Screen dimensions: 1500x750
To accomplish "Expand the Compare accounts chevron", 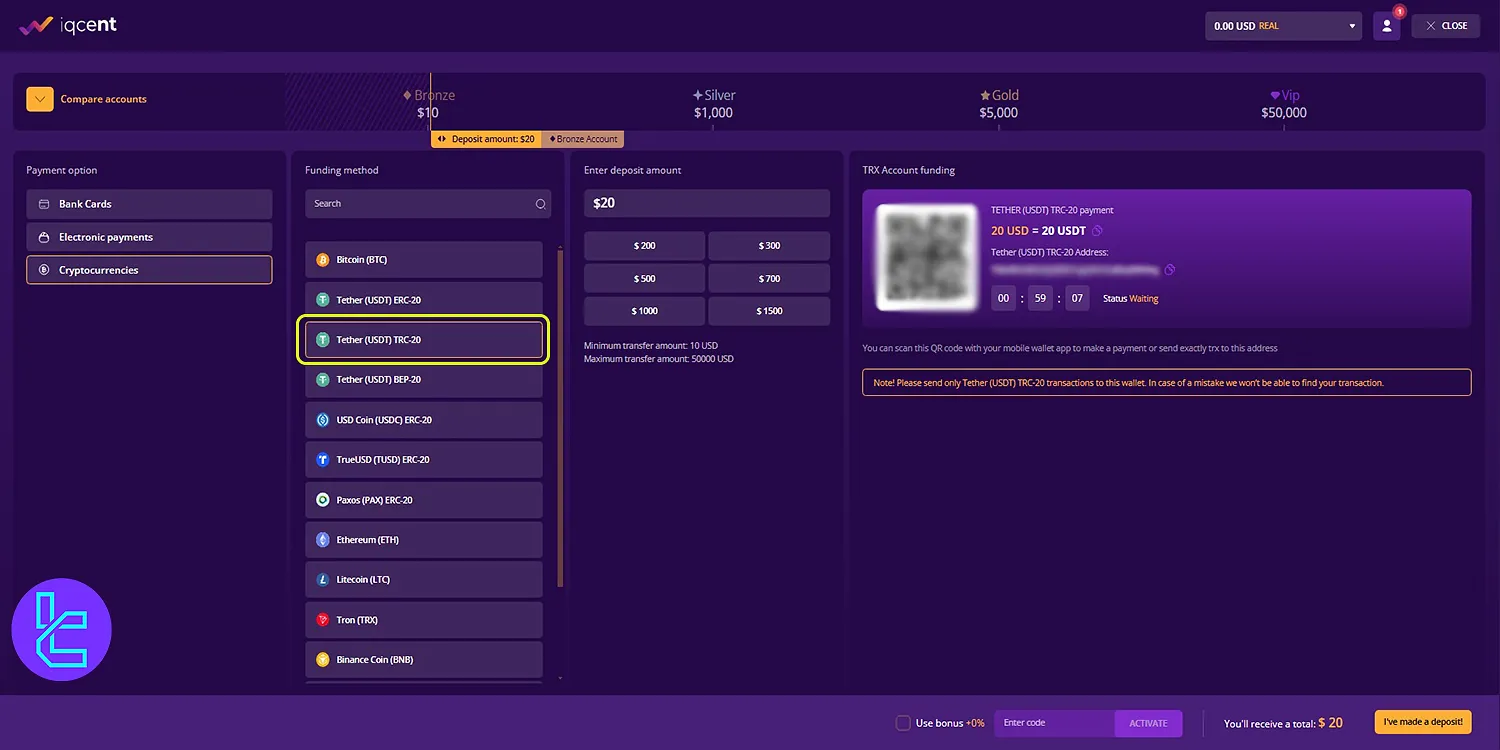I will 40,99.
